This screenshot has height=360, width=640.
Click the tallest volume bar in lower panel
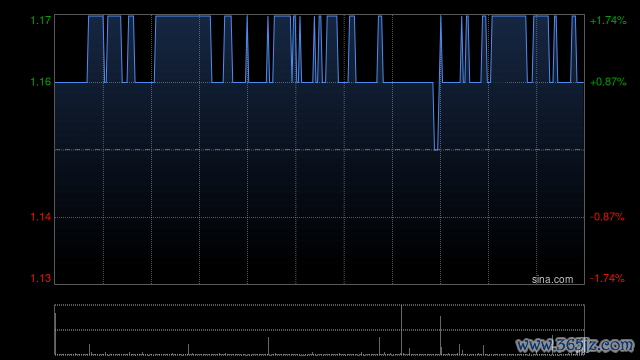(402, 330)
